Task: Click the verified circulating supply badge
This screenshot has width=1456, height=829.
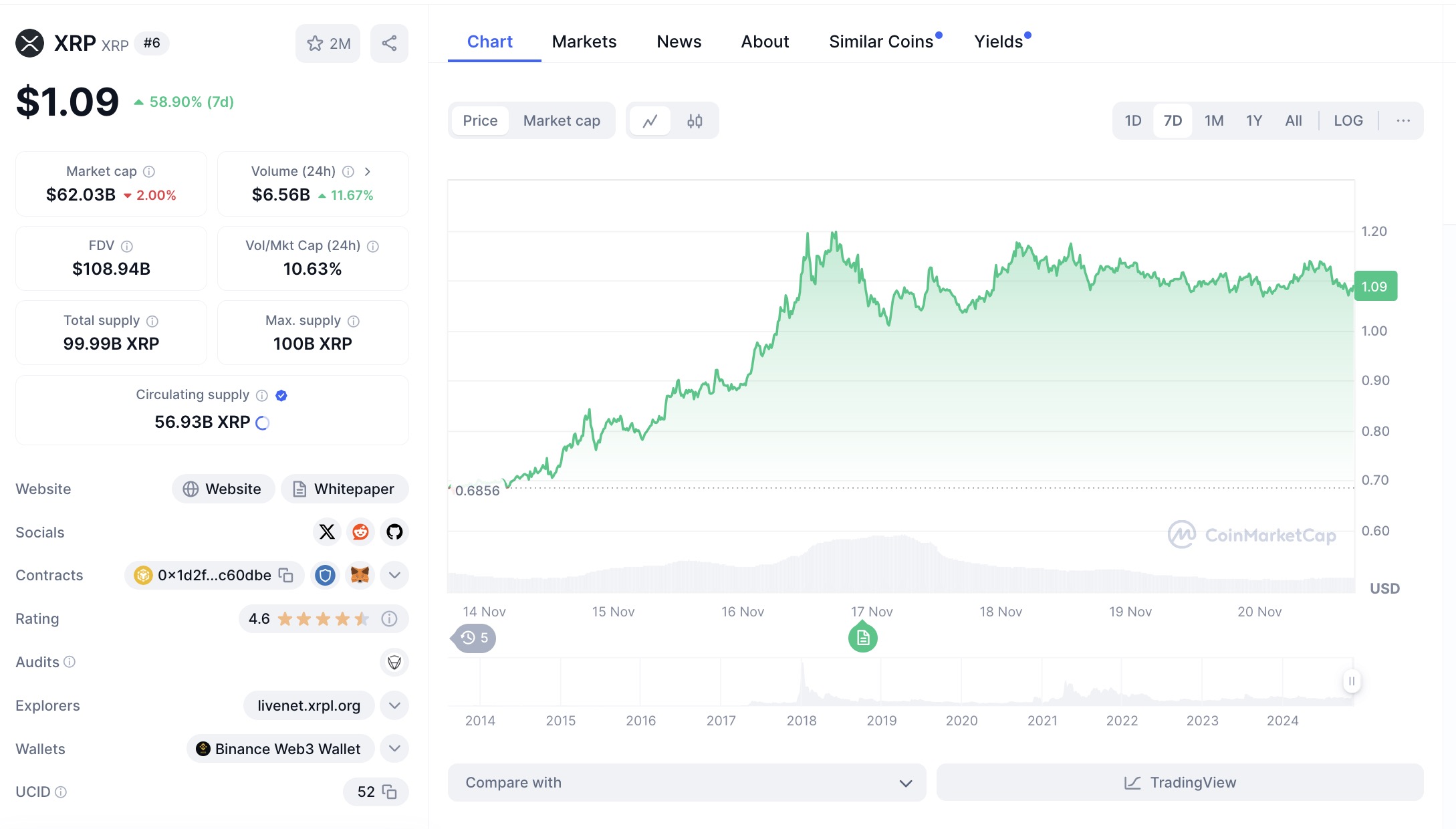Action: (x=281, y=395)
